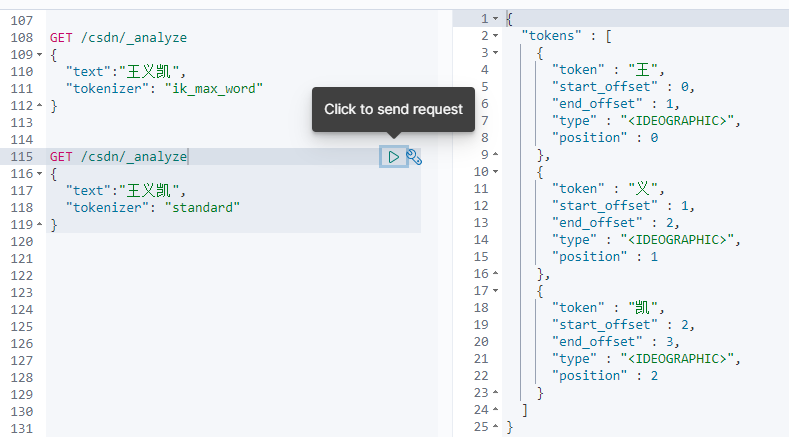Click "end_offset" : 2 on line 13
Screen dimensions: 789x437
click(x=612, y=223)
